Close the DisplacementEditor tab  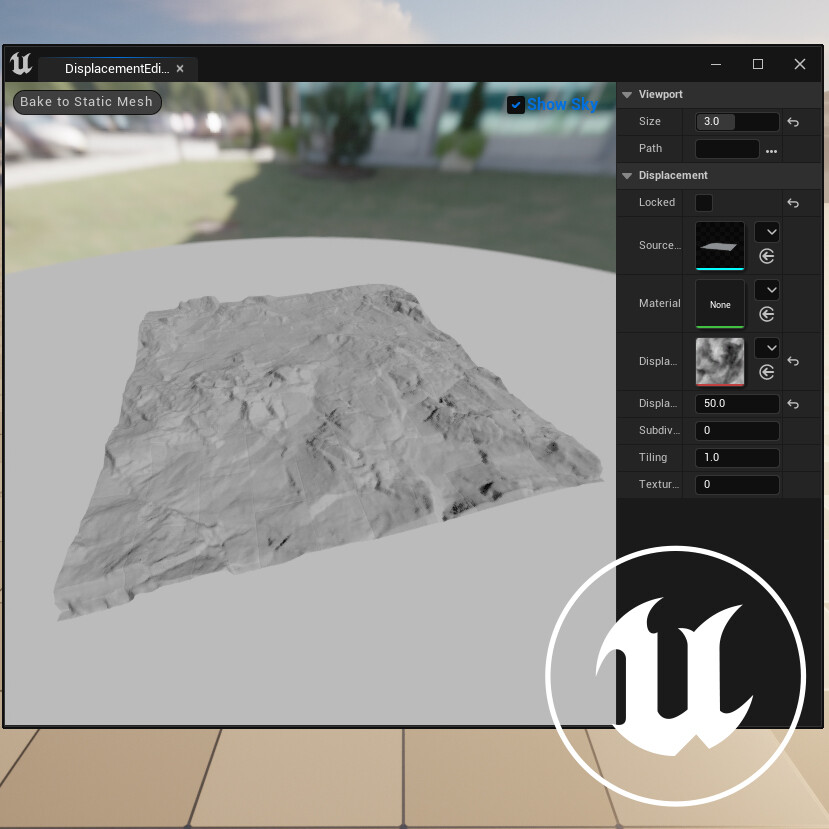[x=180, y=68]
